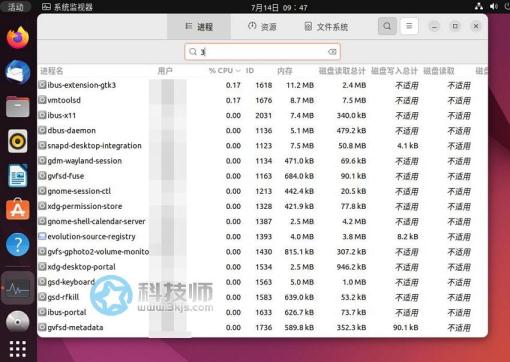Click the volume icon in top bar

(x=494, y=6)
